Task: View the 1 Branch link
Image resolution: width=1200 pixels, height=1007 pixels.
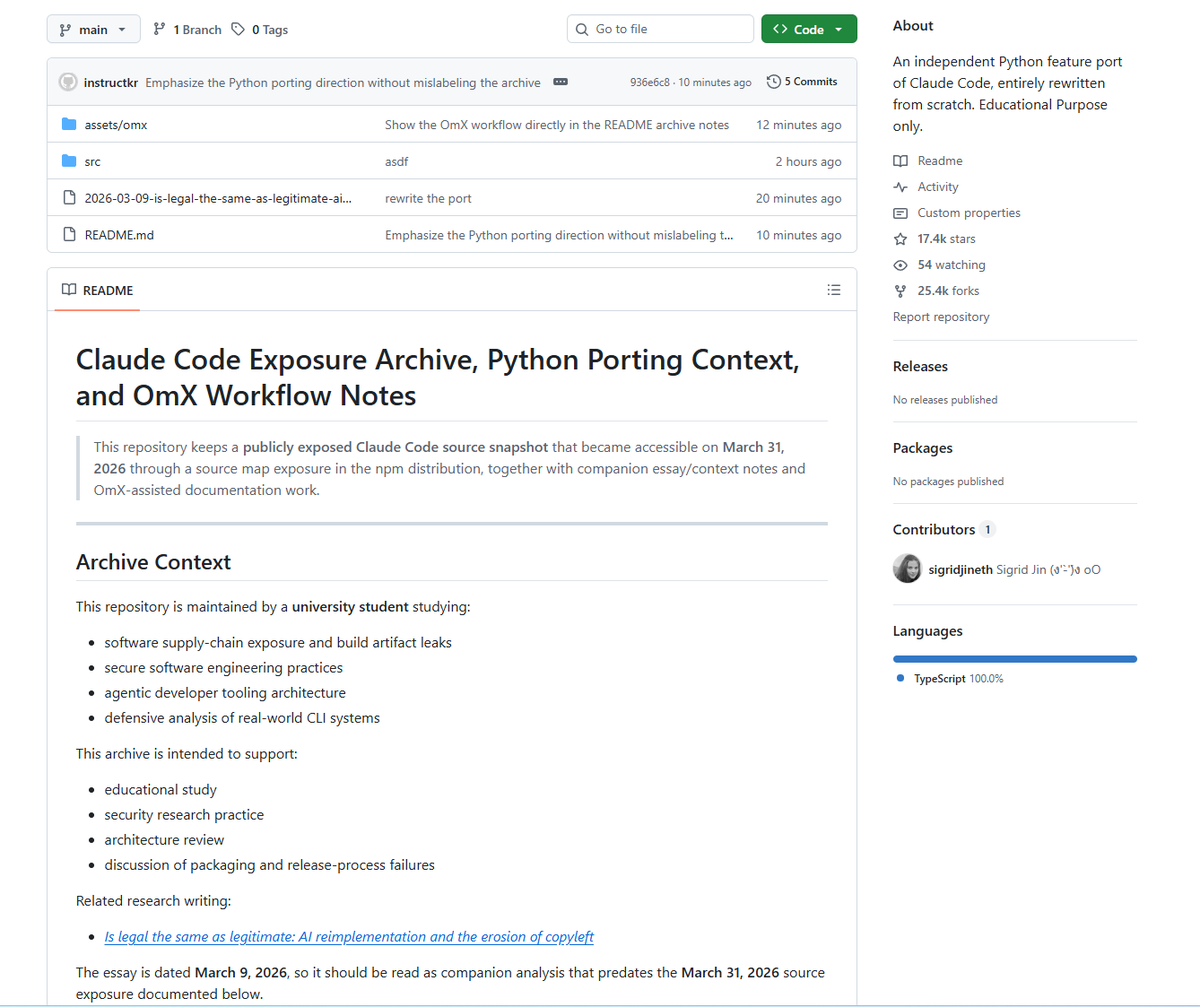Action: pyautogui.click(x=187, y=30)
